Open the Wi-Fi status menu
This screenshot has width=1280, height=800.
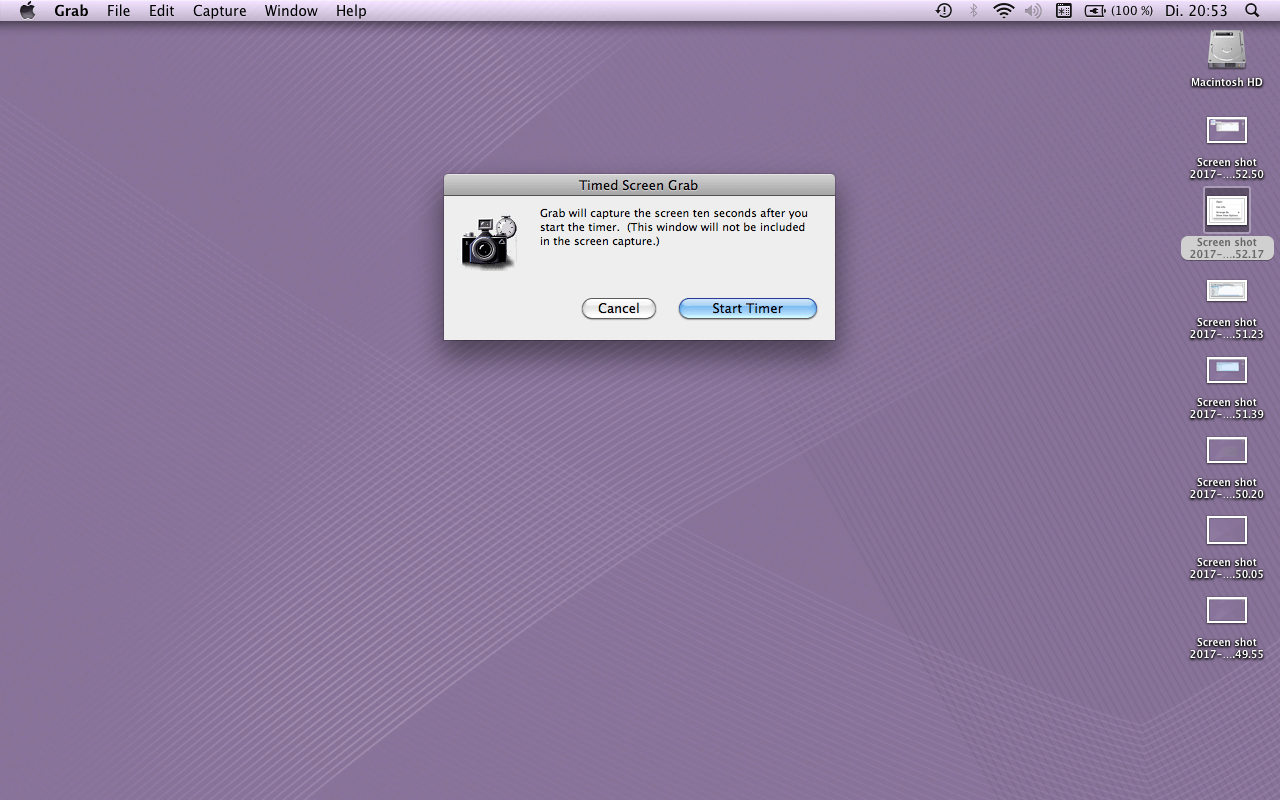coord(1004,11)
